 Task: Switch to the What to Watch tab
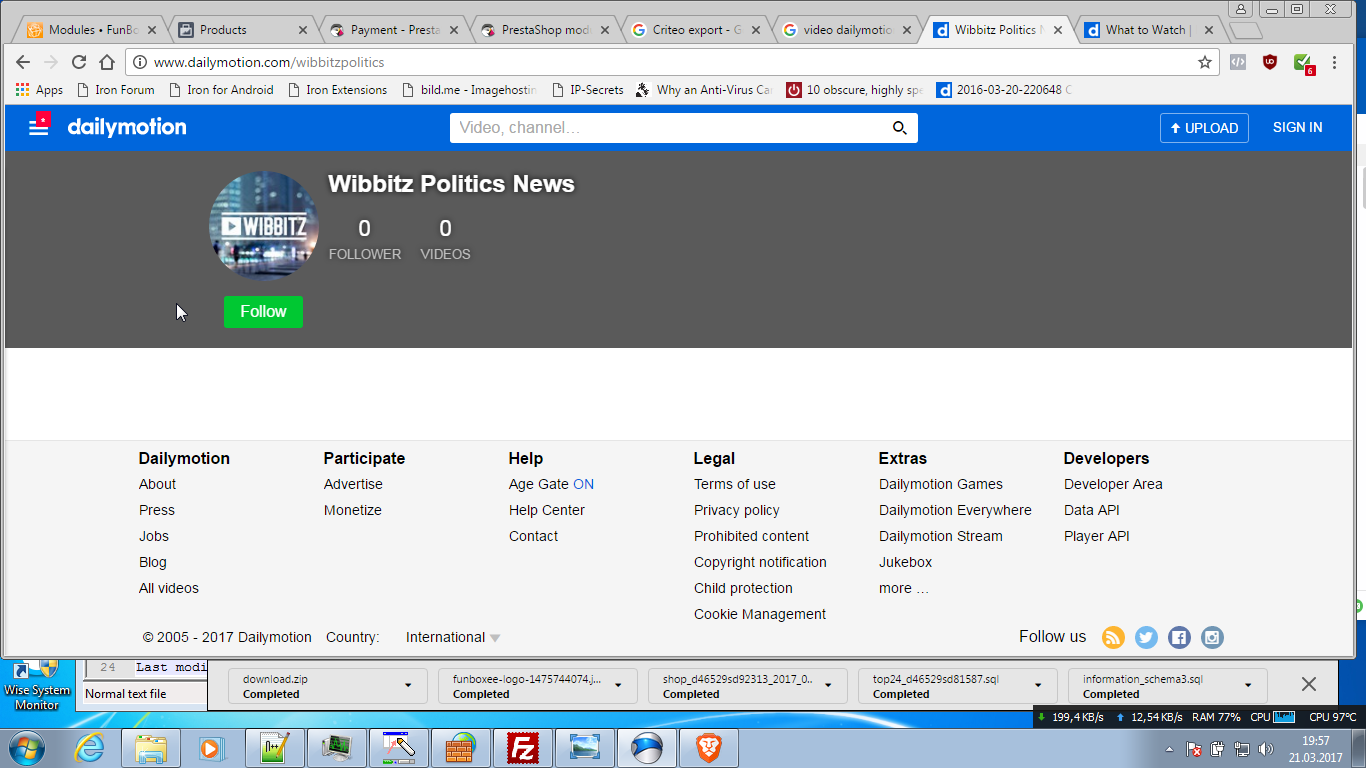point(1149,30)
